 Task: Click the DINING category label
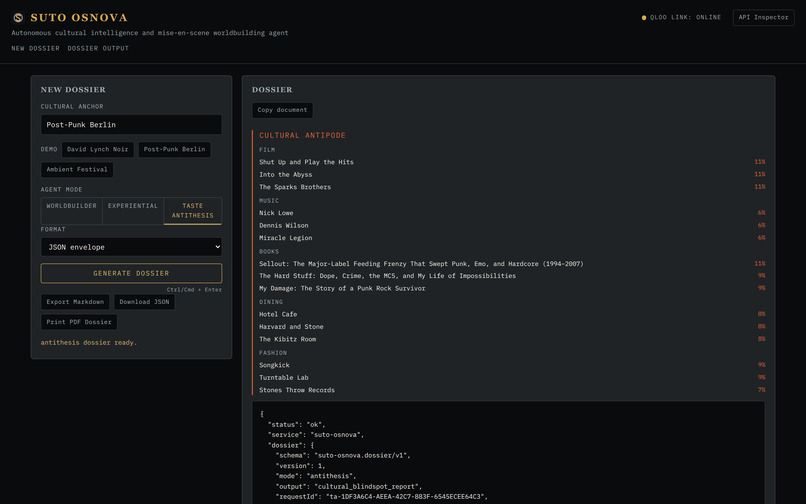click(271, 302)
